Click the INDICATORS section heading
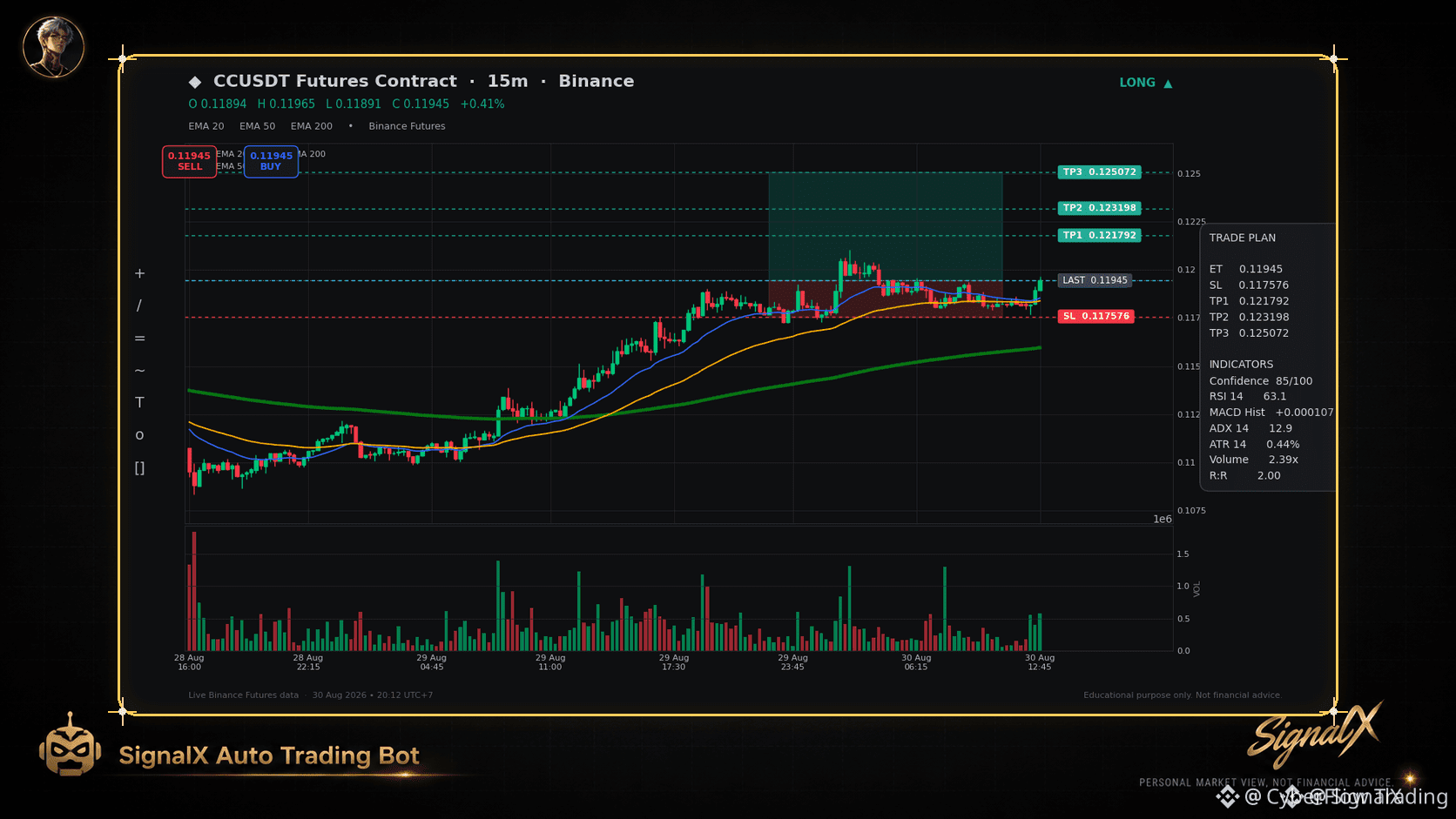1456x819 pixels. (x=1241, y=365)
